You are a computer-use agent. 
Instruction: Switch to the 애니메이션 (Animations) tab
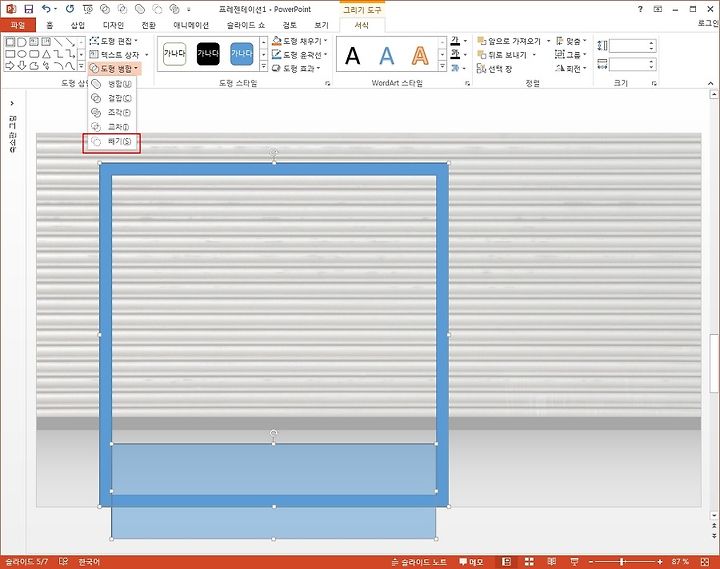tap(191, 25)
